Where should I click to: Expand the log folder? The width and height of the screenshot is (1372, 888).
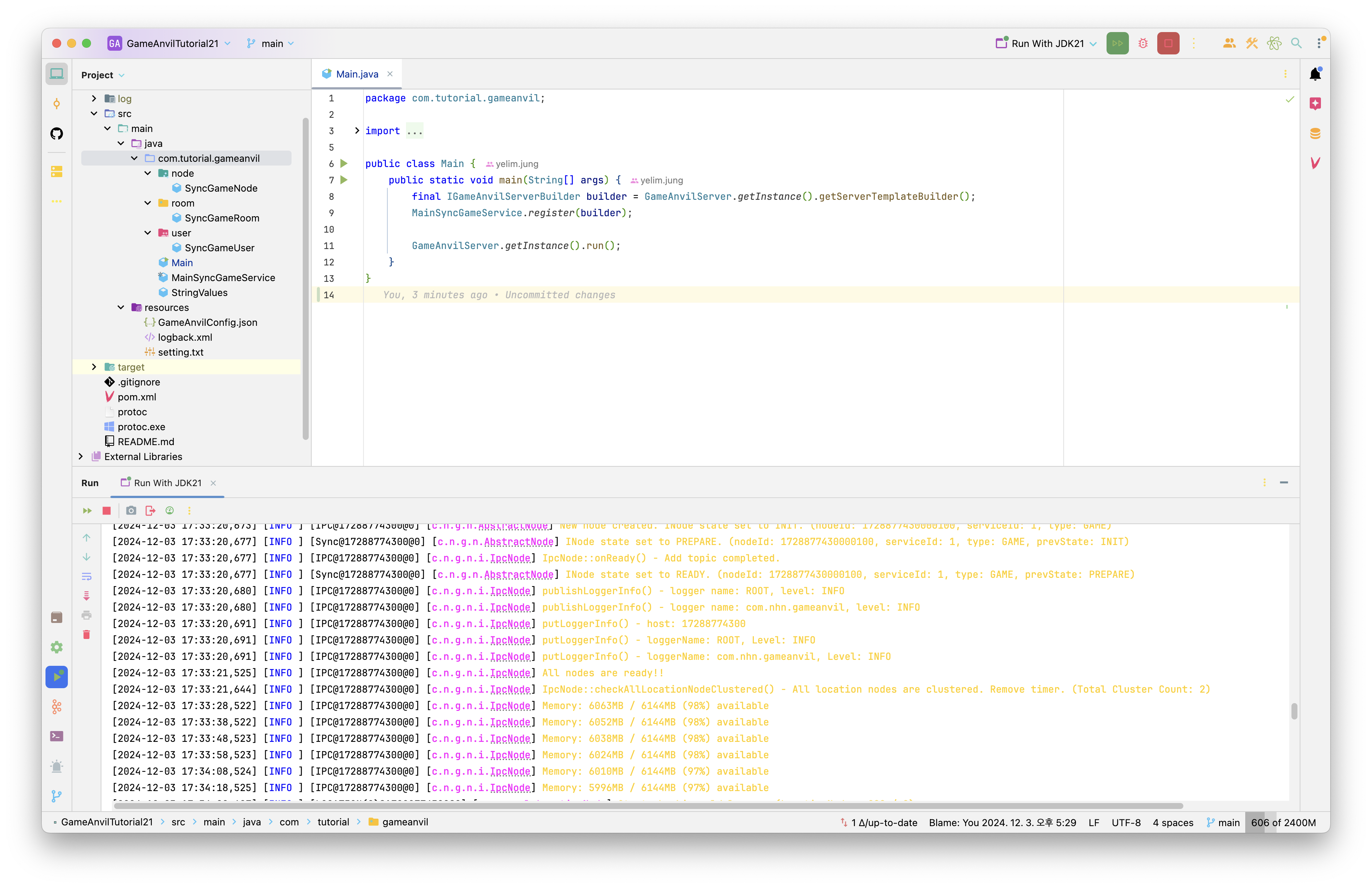(94, 98)
